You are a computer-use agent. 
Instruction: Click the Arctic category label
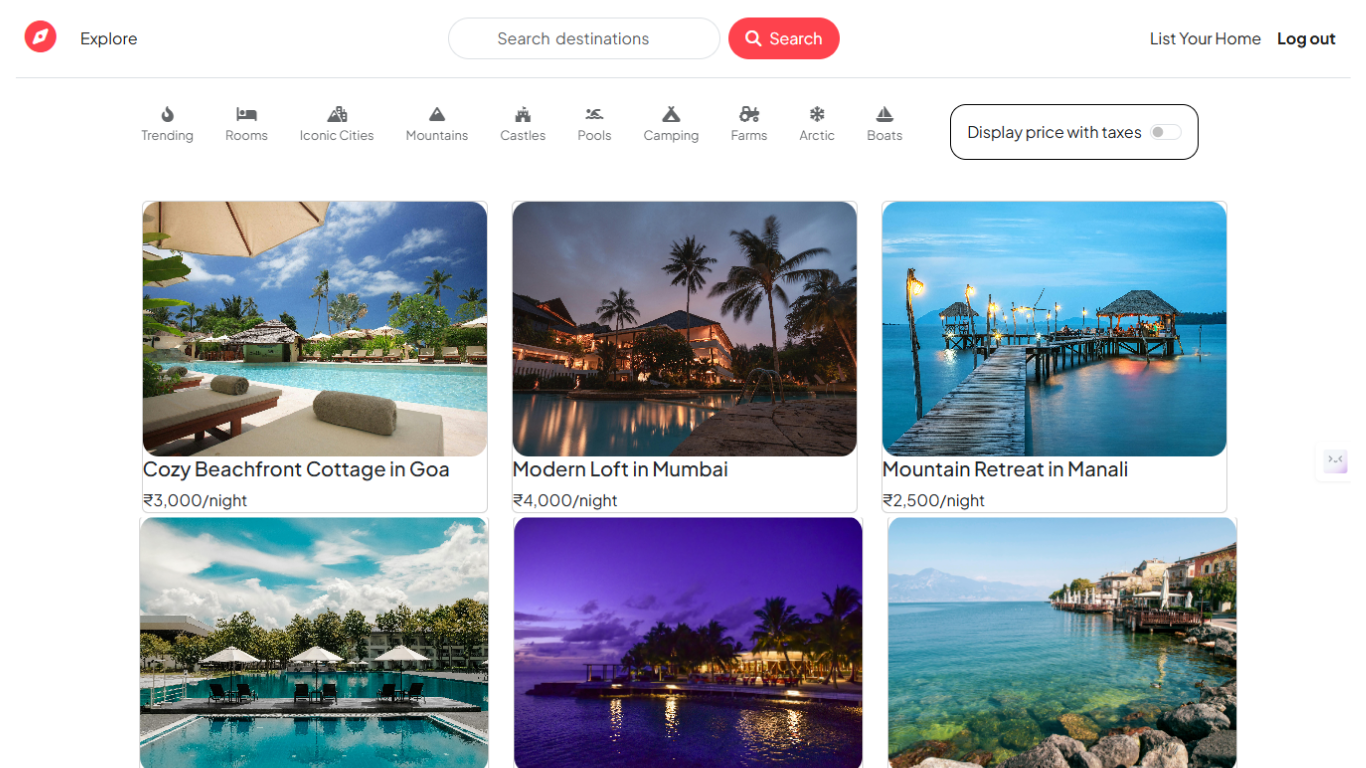coord(817,135)
